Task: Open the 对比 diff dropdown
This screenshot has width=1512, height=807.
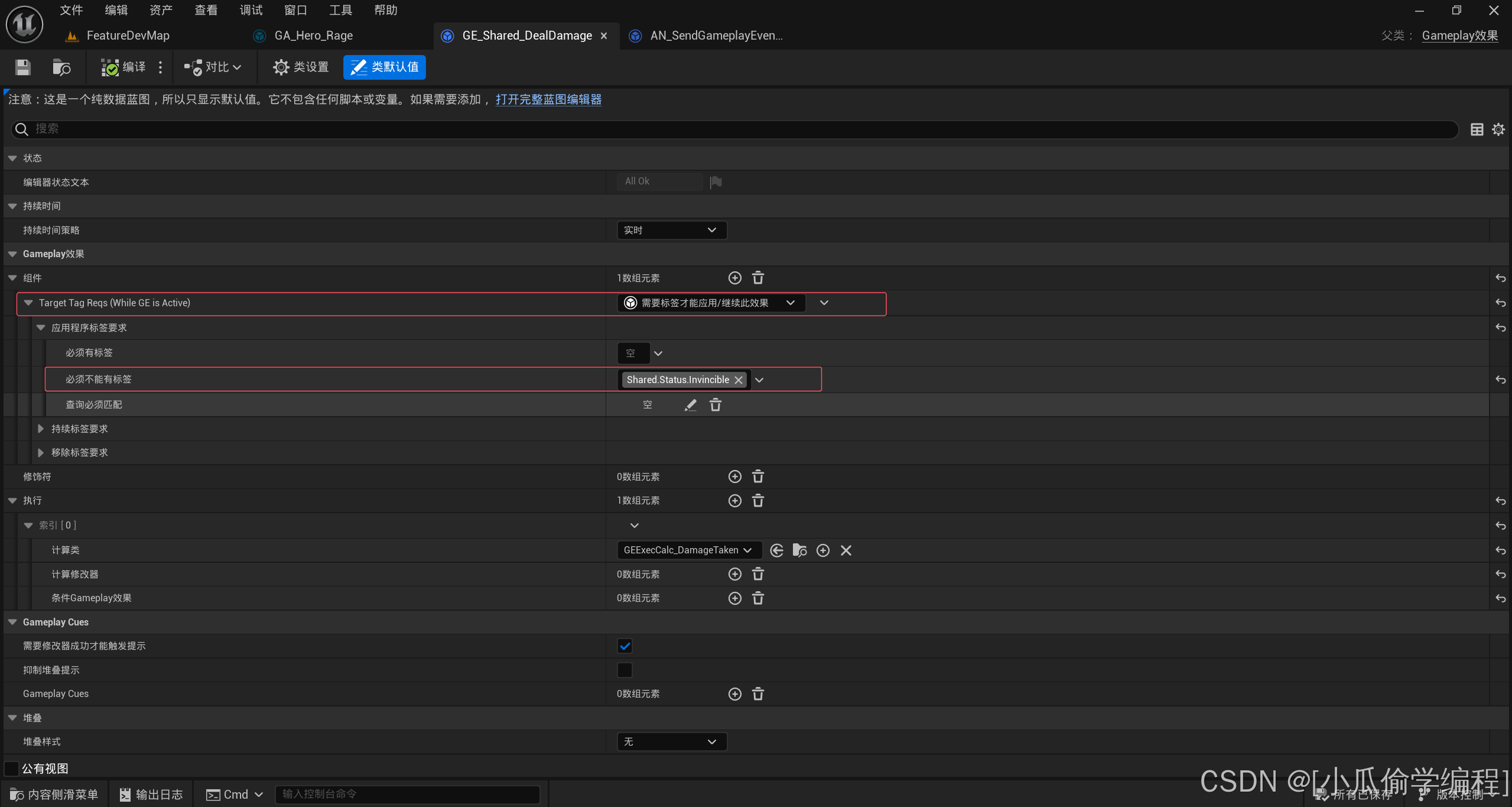Action: tap(213, 67)
